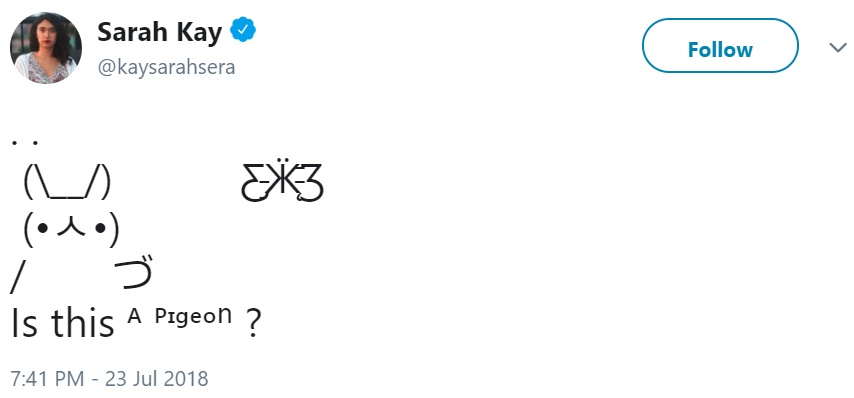Click the bunny's ears (\__/) line
The image size is (854, 398).
coord(68,182)
